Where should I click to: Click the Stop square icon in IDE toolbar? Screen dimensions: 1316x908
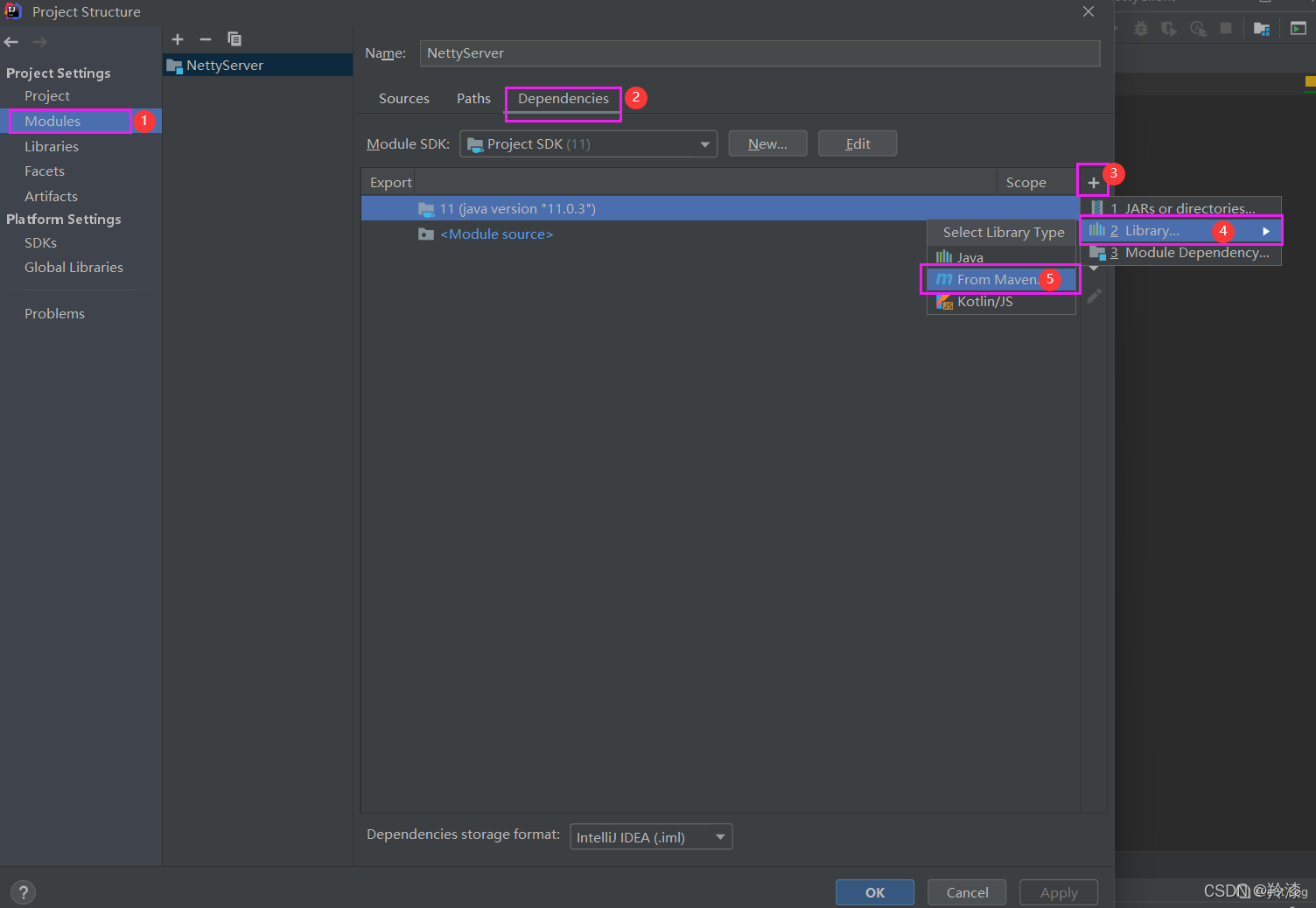coord(1226,28)
